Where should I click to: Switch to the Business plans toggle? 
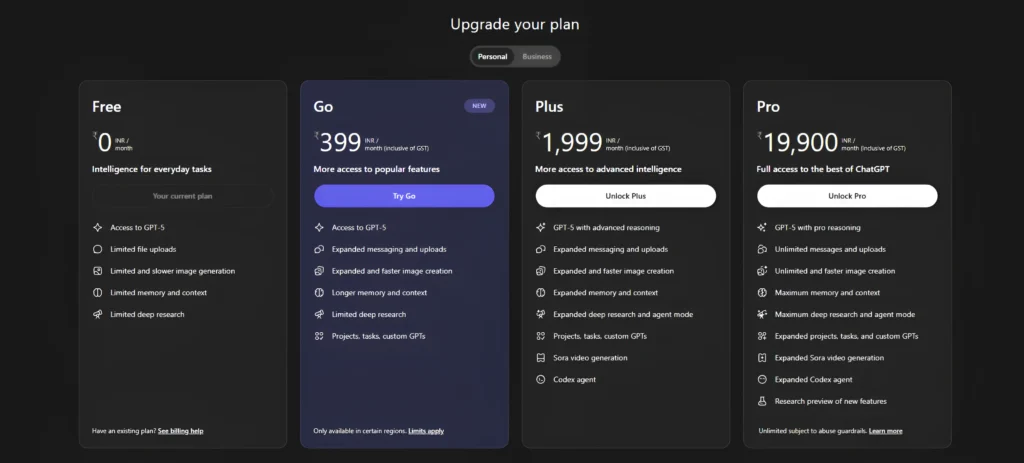tap(537, 57)
